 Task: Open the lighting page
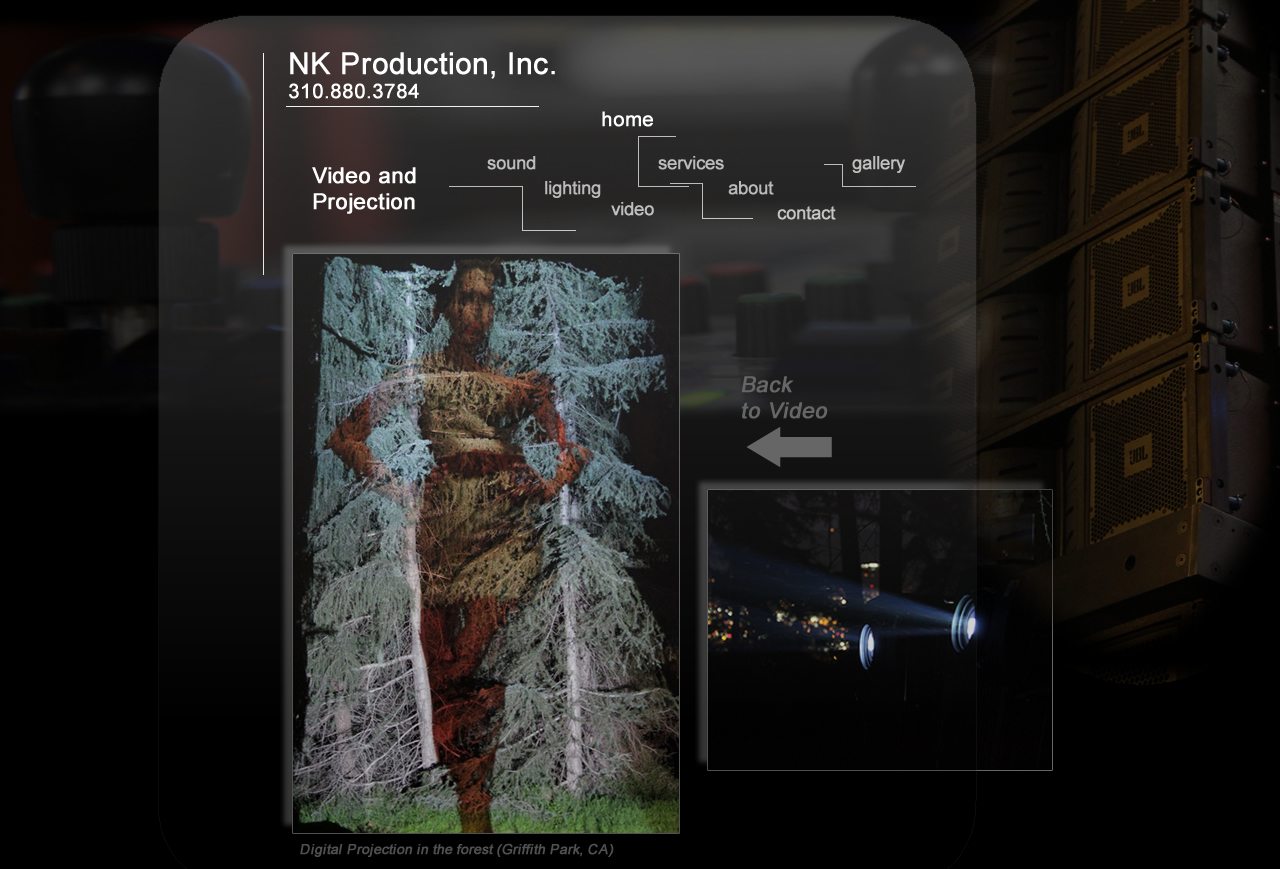tap(572, 189)
